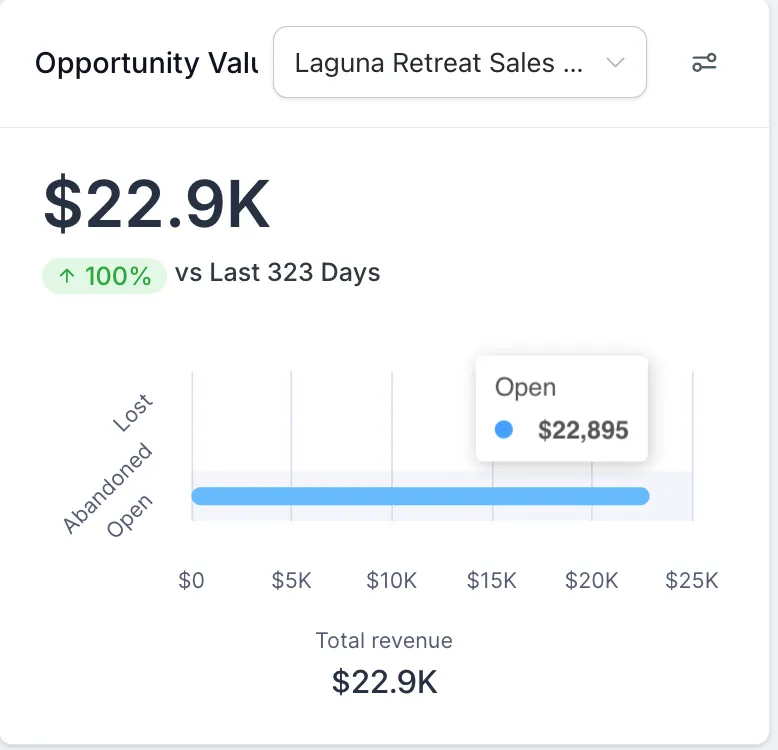Click the $10K axis tick label
Screen dimensions: 778x750
(x=391, y=581)
